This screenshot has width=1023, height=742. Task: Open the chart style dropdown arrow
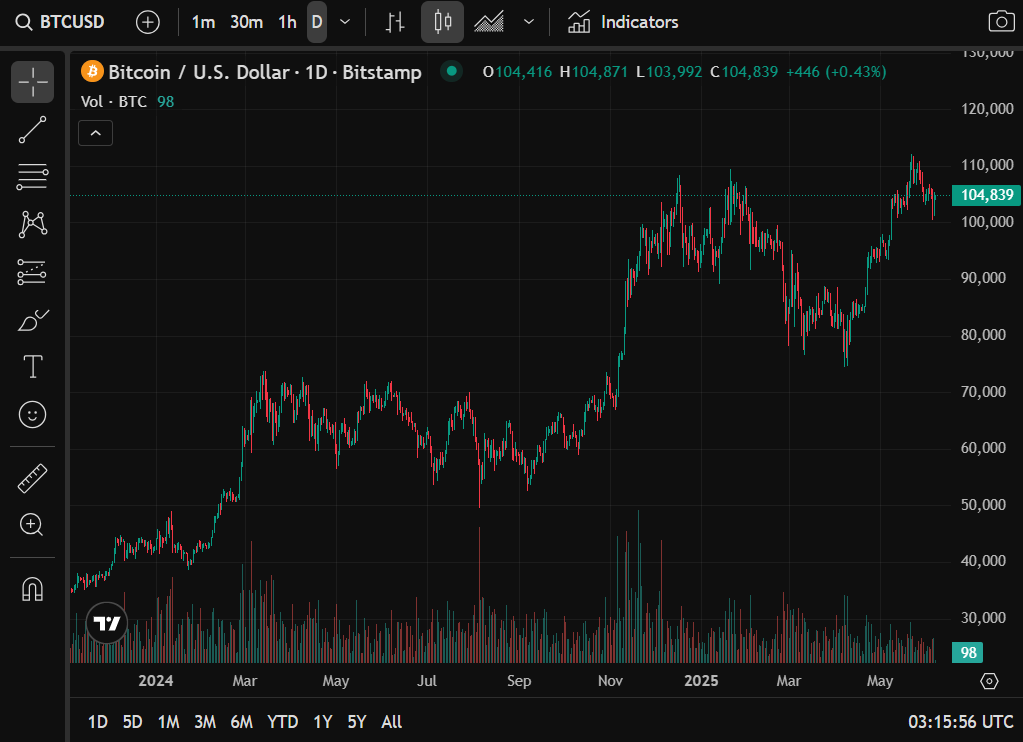[529, 22]
